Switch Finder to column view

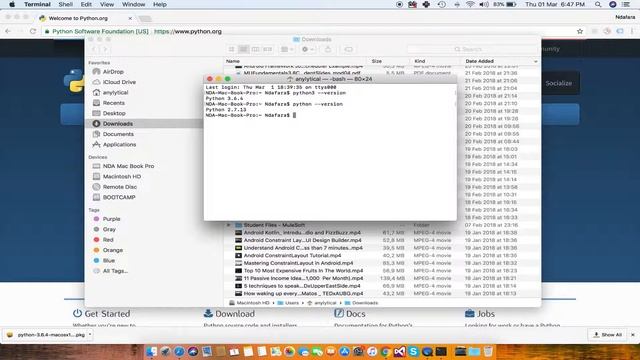[256, 49]
